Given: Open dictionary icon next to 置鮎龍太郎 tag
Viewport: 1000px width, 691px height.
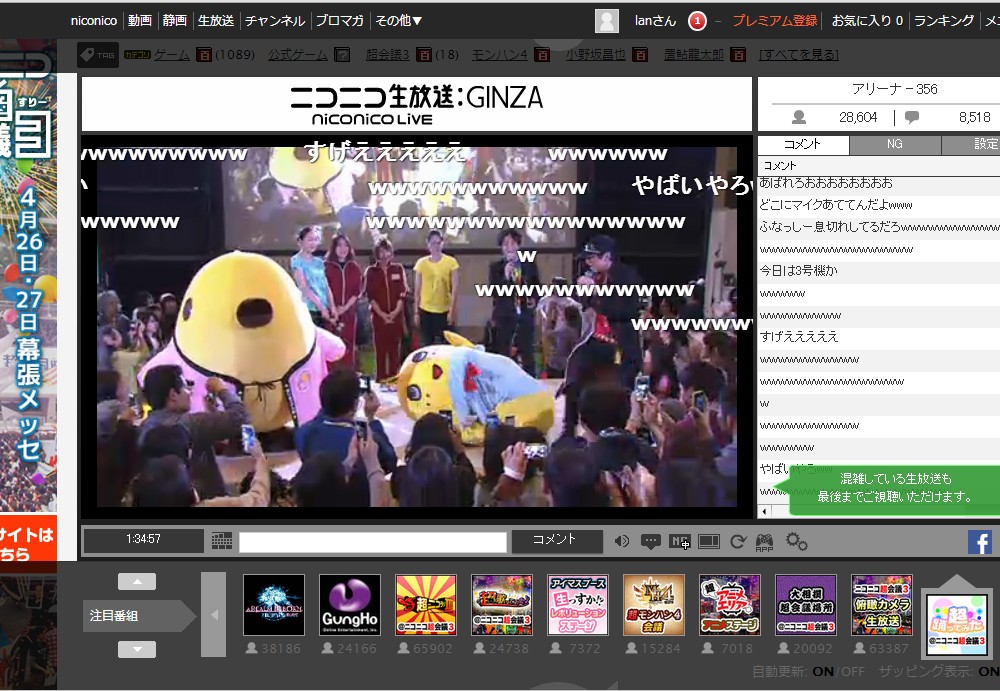Looking at the screenshot, I should (x=738, y=55).
